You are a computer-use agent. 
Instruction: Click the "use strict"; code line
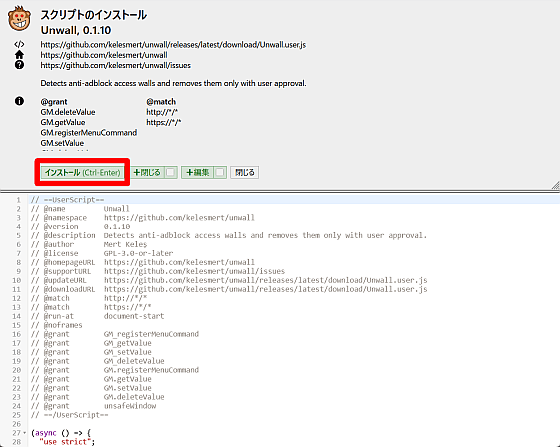click(x=68, y=442)
